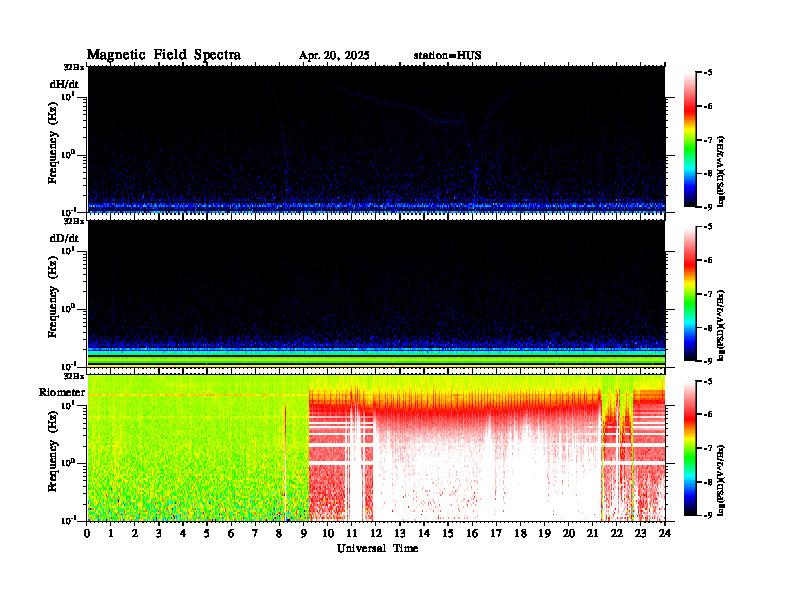The height and width of the screenshot is (612, 792).
Task: Click the Riometer panel color scale bar
Action: point(690,448)
